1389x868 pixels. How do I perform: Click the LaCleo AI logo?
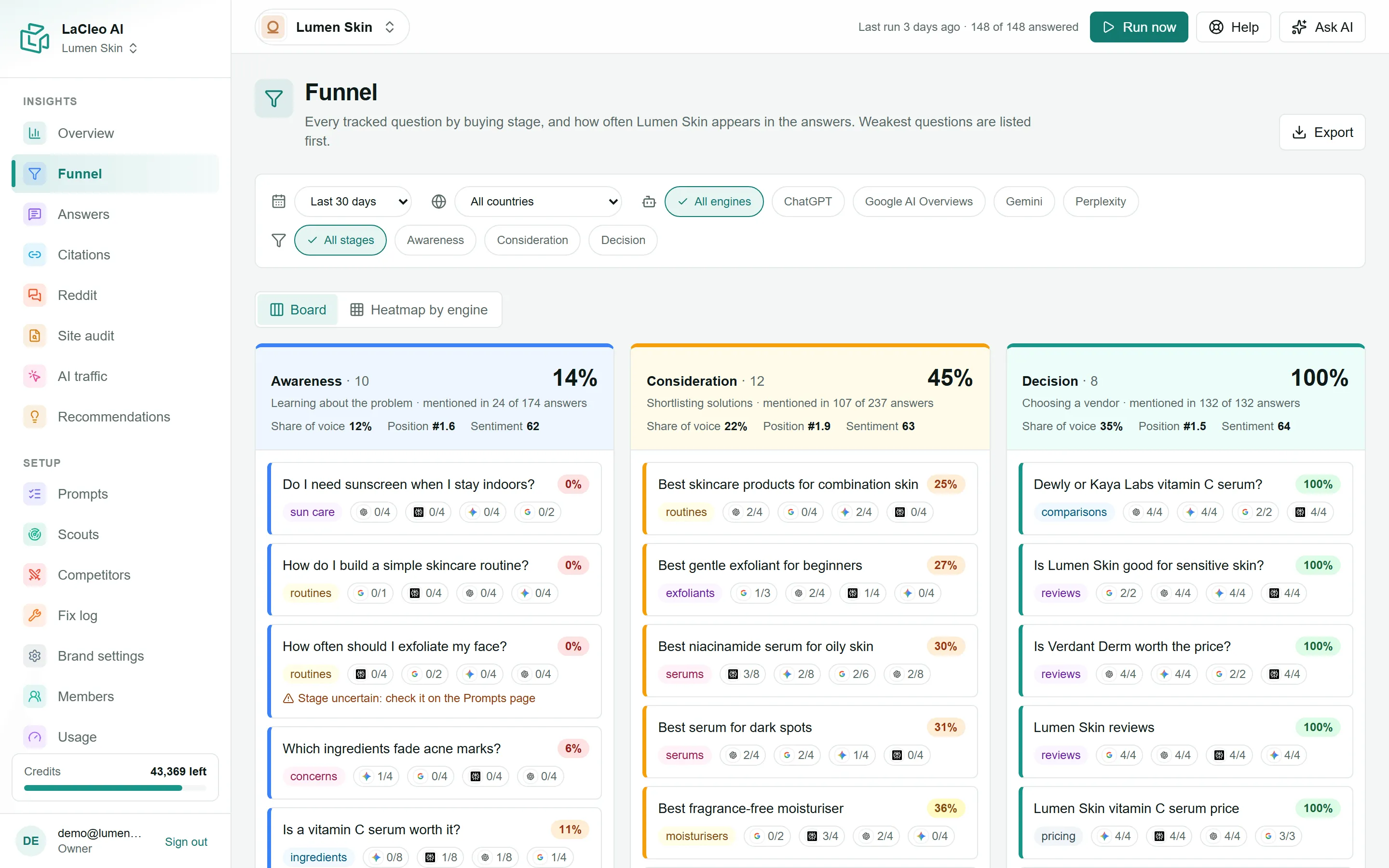click(x=34, y=38)
